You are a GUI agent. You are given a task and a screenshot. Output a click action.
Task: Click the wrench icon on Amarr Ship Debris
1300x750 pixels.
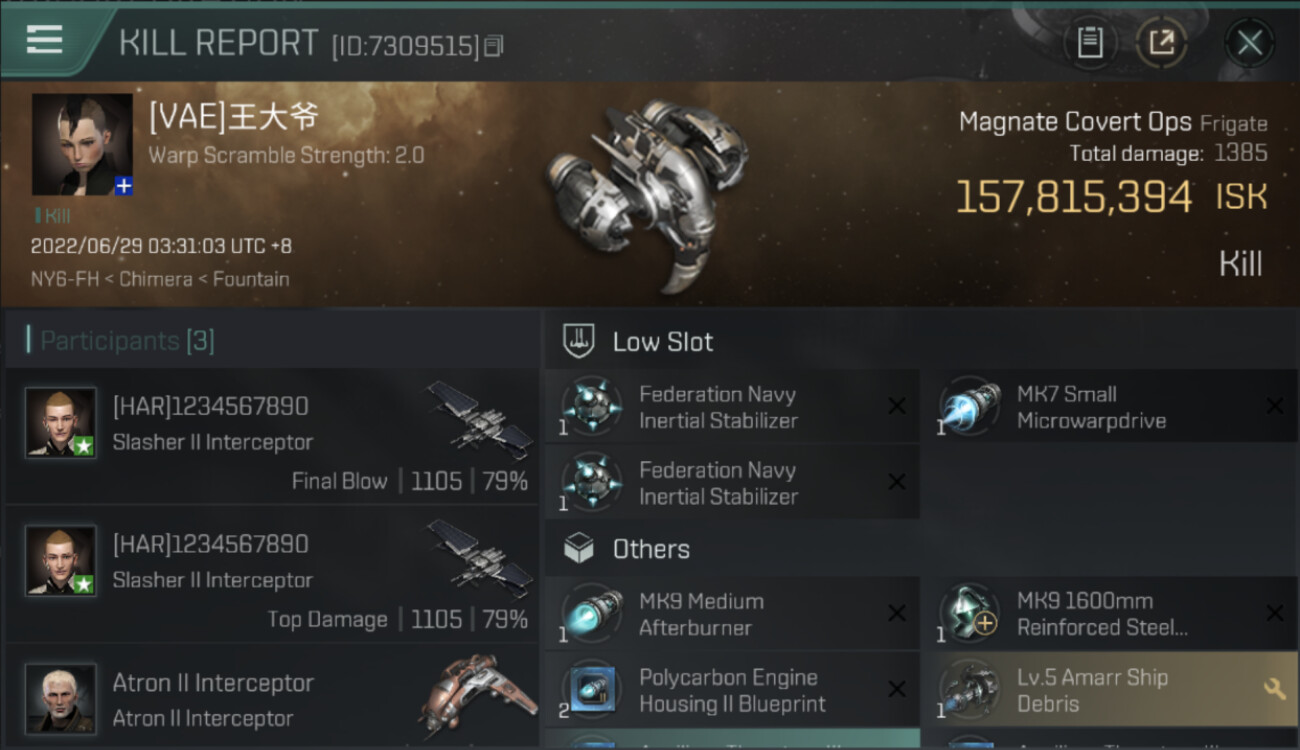pyautogui.click(x=1274, y=689)
